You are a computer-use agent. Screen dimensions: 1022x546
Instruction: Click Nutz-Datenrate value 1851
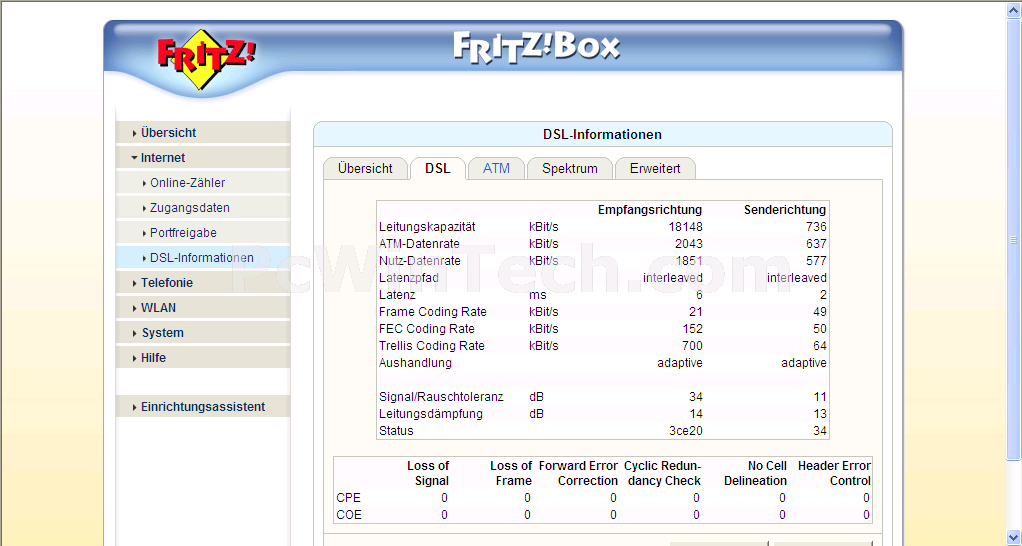point(688,261)
